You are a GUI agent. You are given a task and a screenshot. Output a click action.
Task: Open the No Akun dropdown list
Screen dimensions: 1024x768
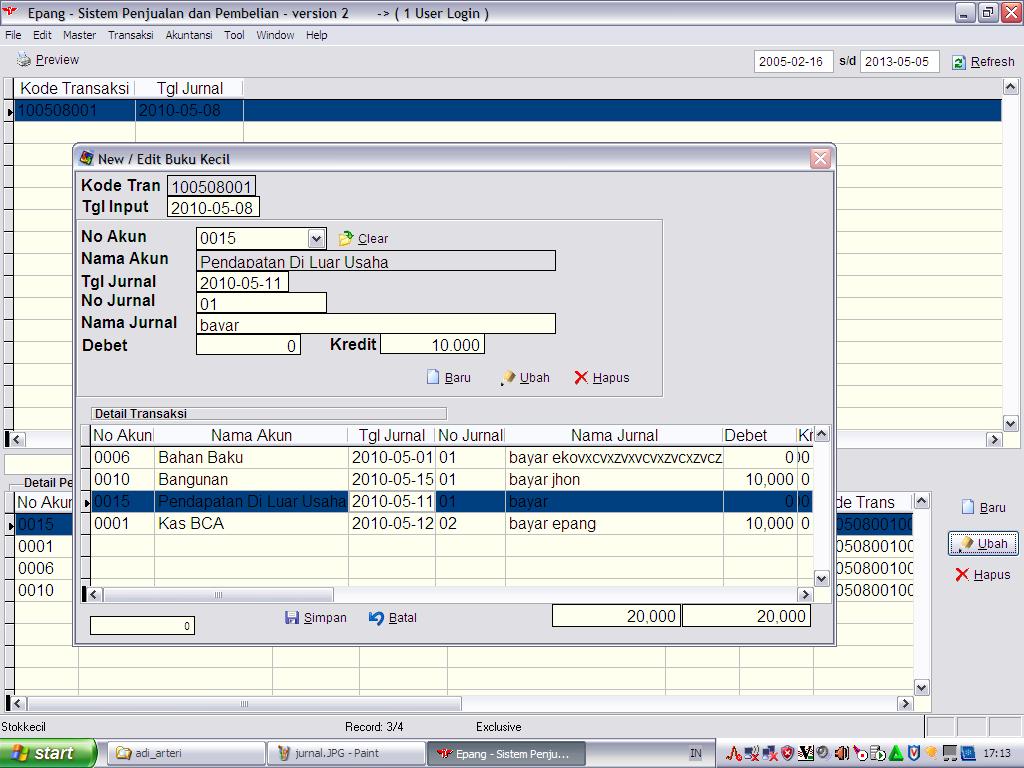[316, 238]
